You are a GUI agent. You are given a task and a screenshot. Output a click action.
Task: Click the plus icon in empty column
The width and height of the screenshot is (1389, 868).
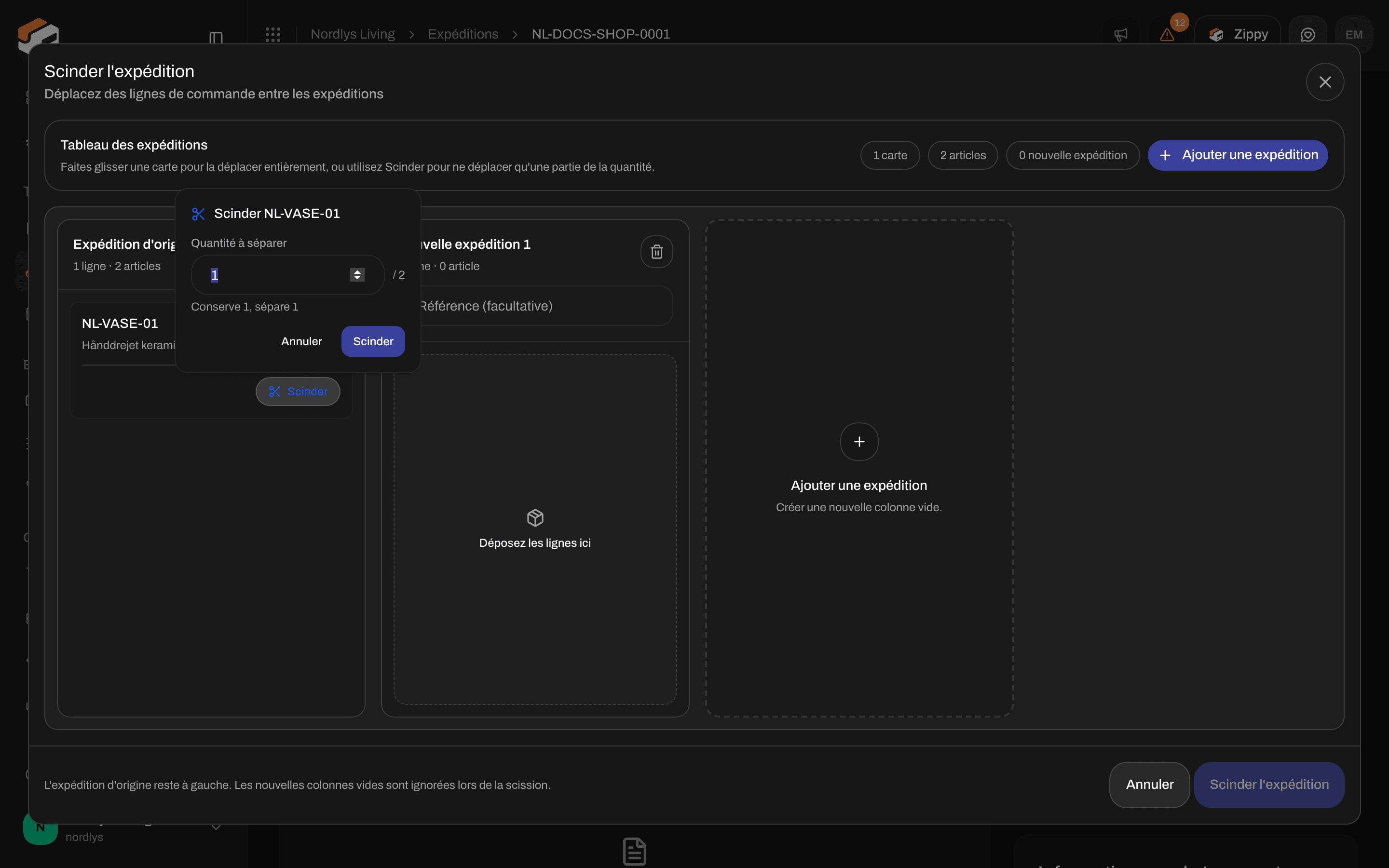[x=859, y=441]
